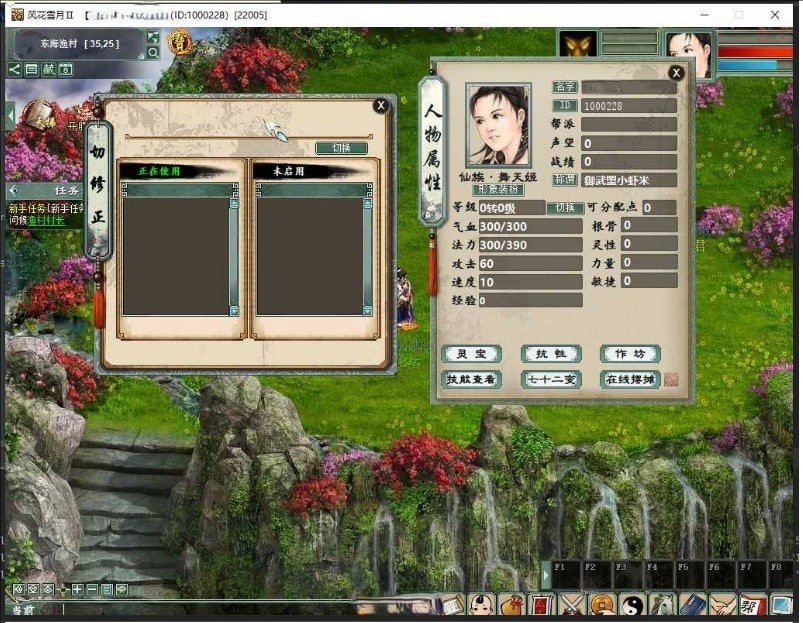
Task: Click the 切换 button in 切修正 panel
Action: coord(341,148)
